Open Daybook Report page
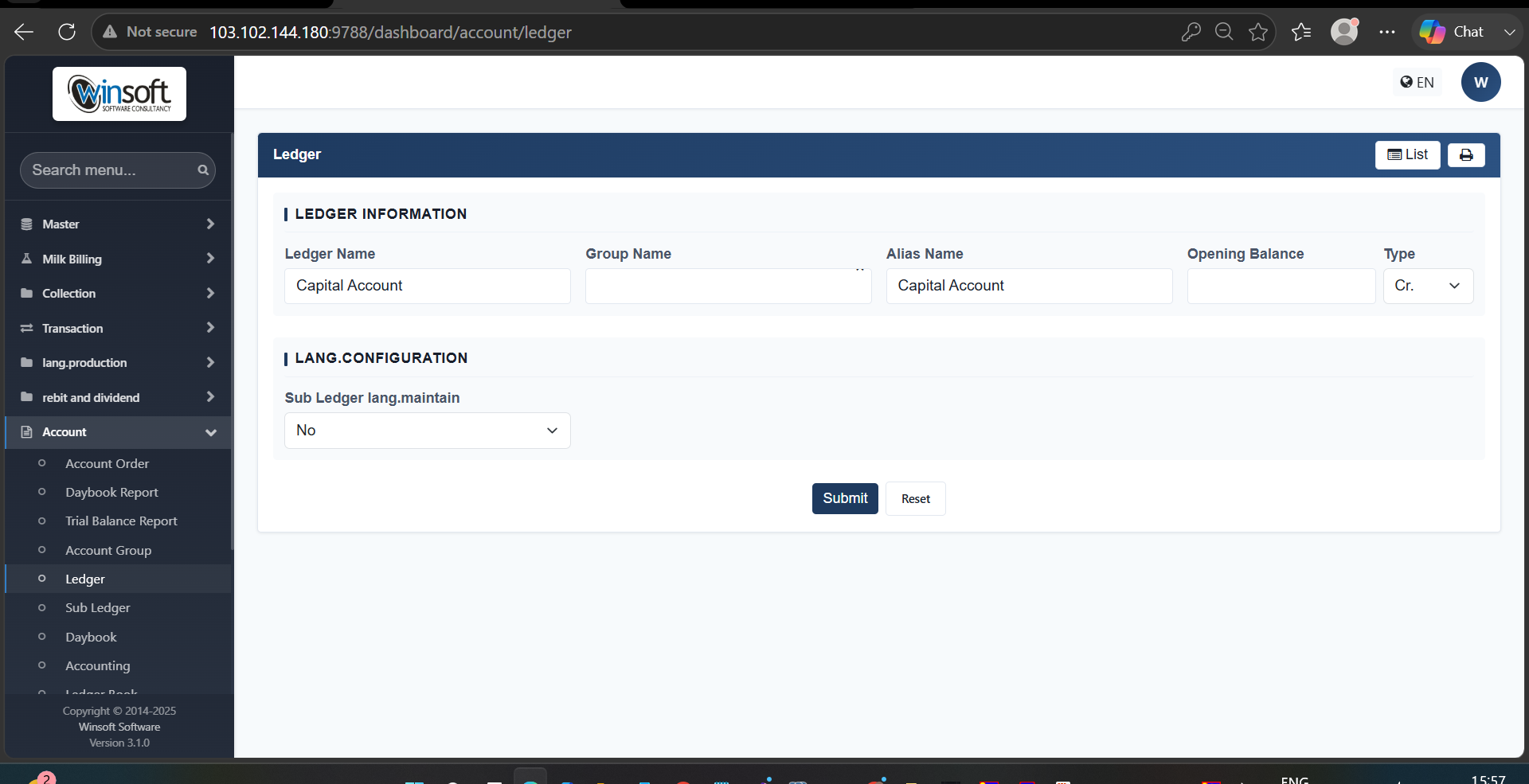The height and width of the screenshot is (784, 1529). pos(111,493)
